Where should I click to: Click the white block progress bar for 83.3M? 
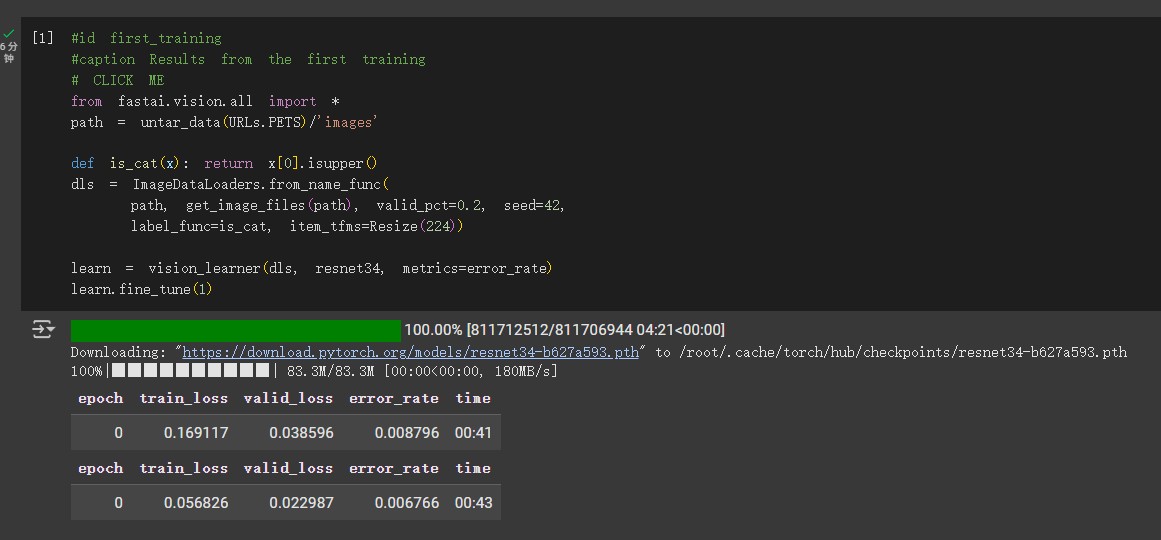pos(189,371)
